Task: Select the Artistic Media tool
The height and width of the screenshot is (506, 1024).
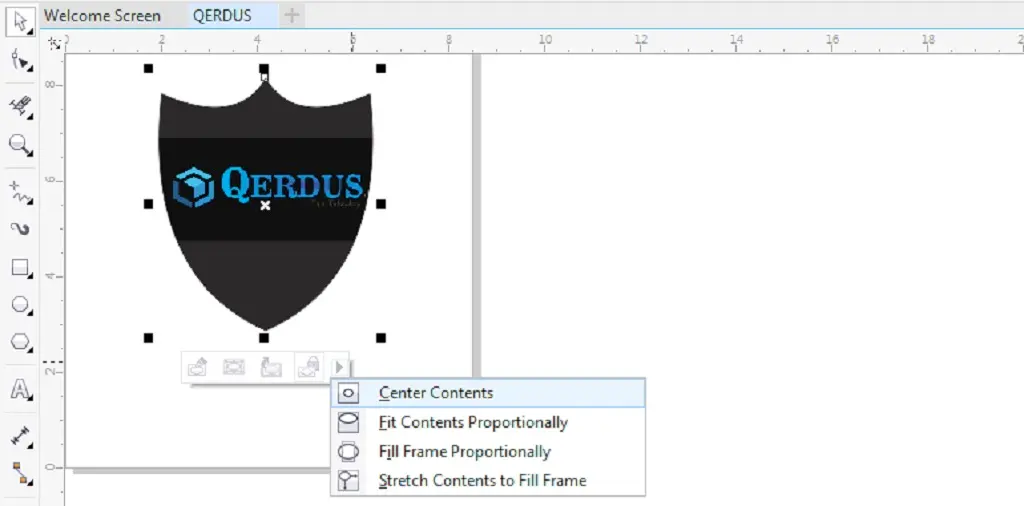Action: point(21,229)
